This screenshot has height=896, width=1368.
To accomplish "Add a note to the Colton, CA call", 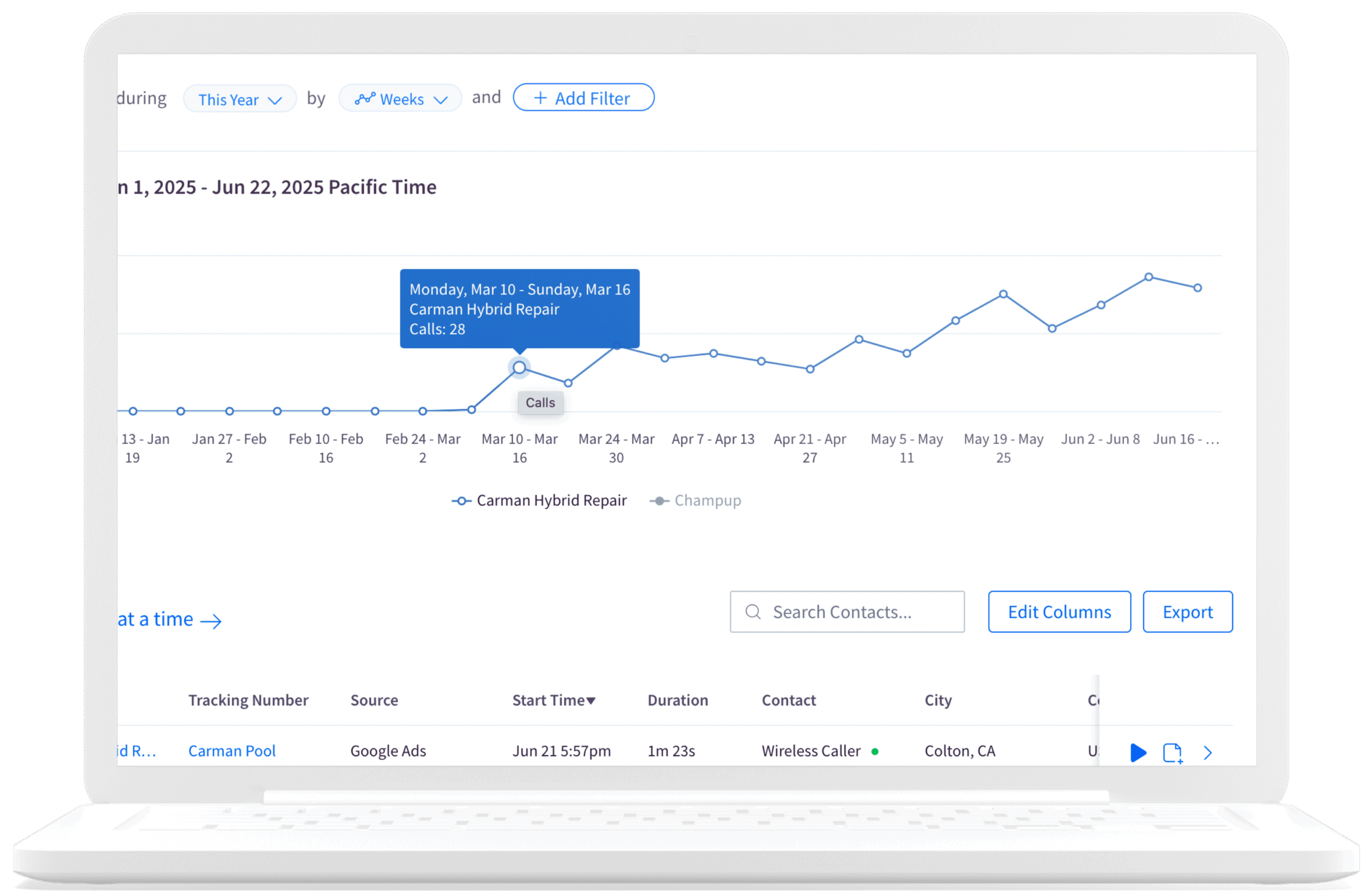I will pyautogui.click(x=1172, y=753).
